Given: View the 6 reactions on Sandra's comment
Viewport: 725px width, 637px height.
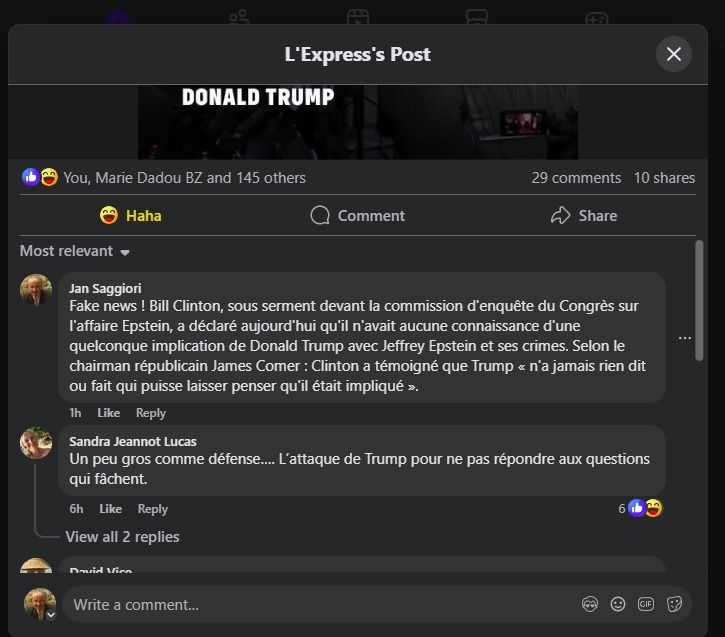Looking at the screenshot, I should pos(640,508).
